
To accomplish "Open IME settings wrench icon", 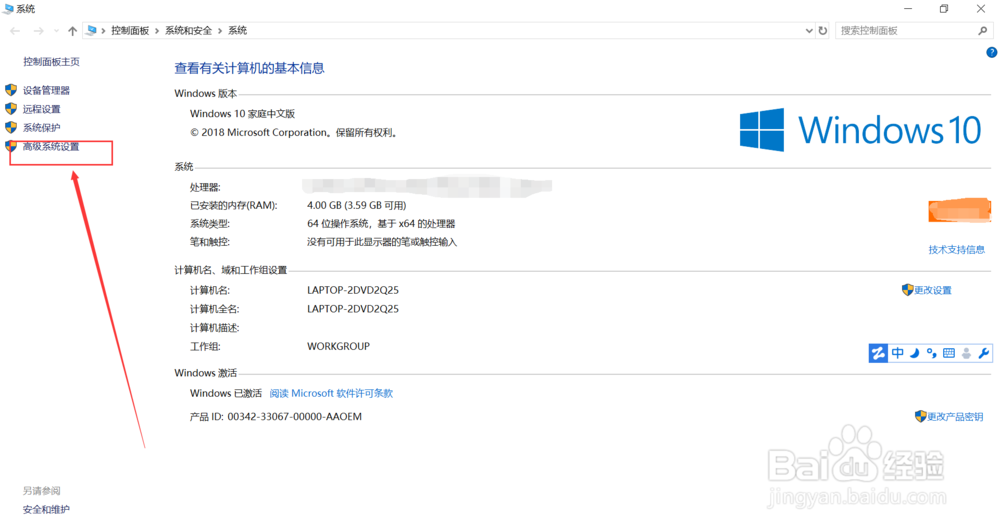I will coord(983,353).
